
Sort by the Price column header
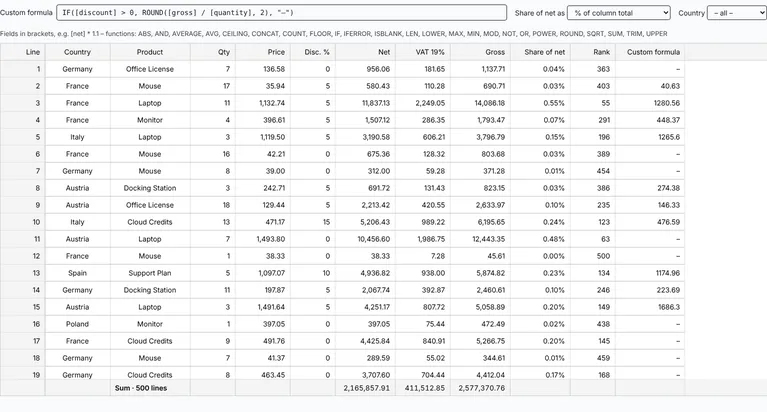point(263,52)
